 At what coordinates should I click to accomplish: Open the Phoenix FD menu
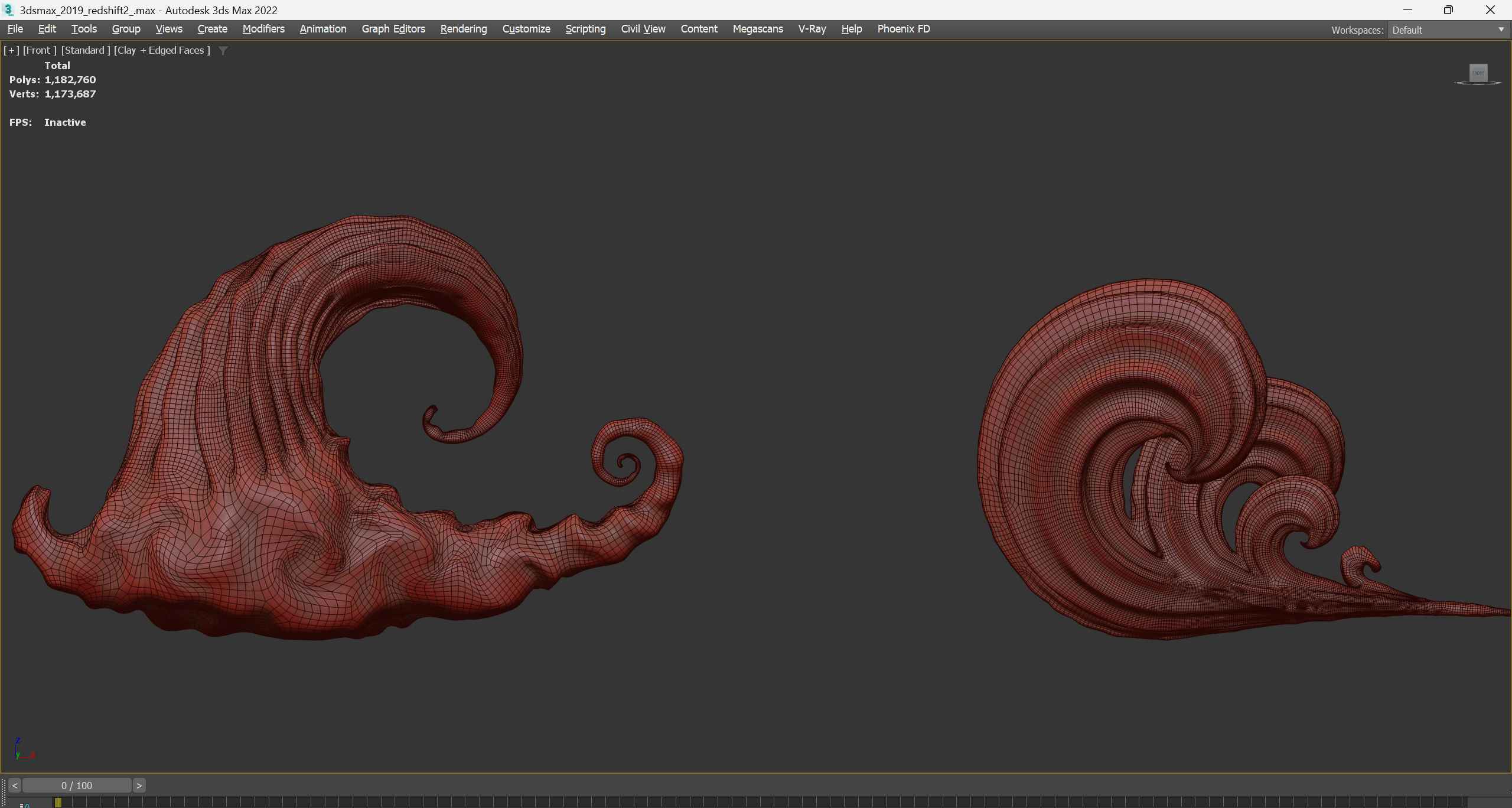(x=904, y=29)
